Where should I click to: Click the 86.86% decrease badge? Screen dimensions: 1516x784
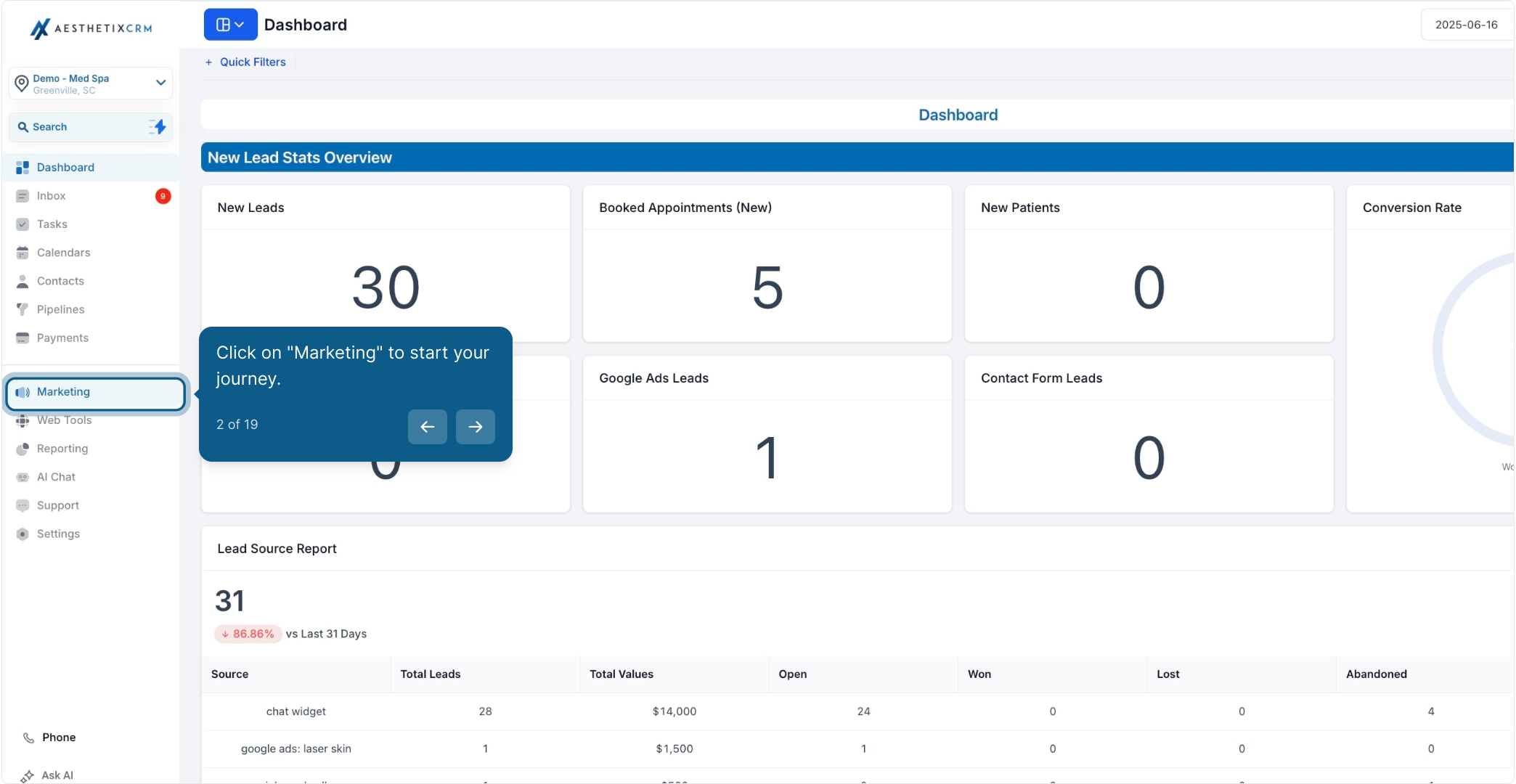(x=248, y=634)
